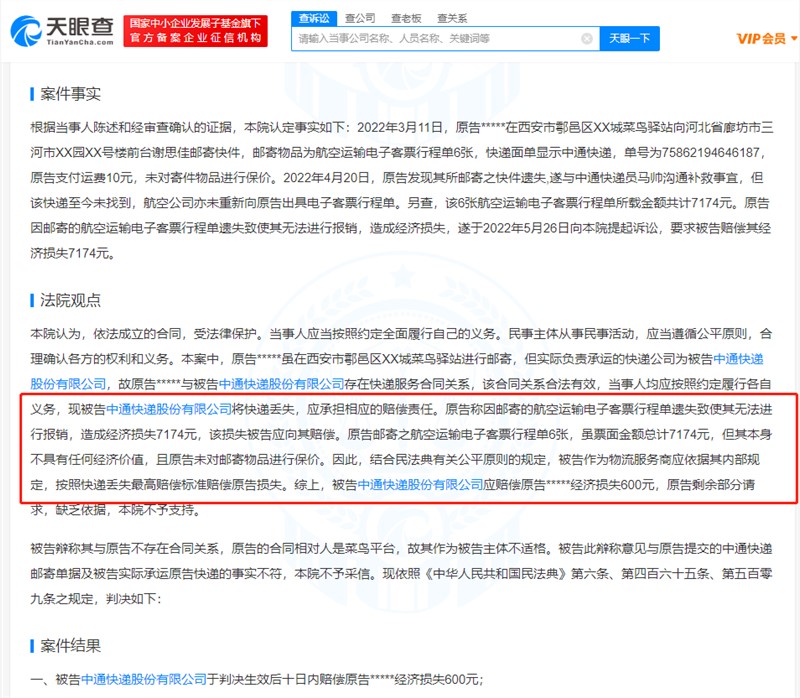Click the 中通快递 link ending the 快递公司为被告 line
Screen dimensions: 800x698
(x=738, y=359)
